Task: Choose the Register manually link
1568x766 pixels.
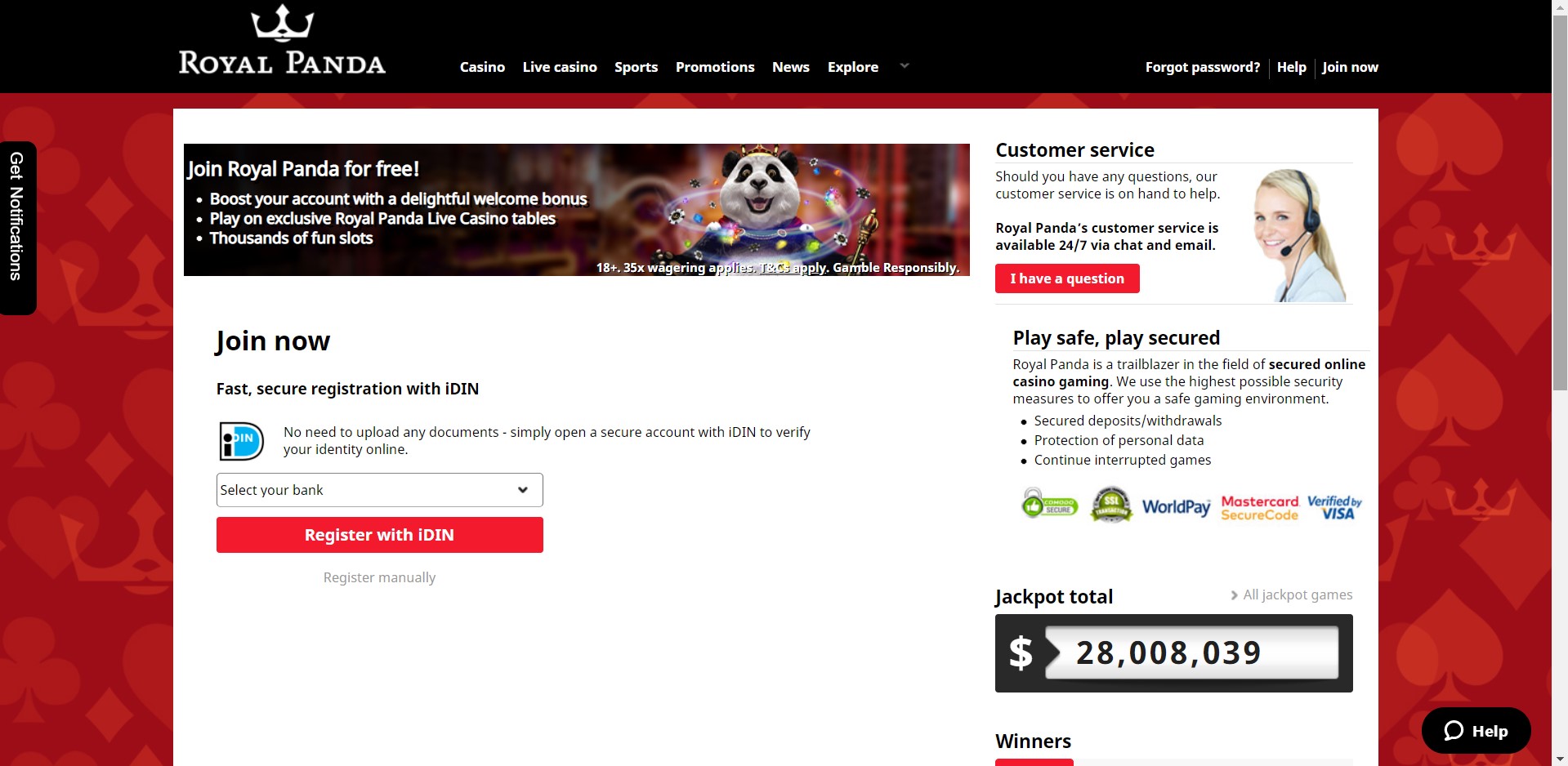Action: [379, 577]
